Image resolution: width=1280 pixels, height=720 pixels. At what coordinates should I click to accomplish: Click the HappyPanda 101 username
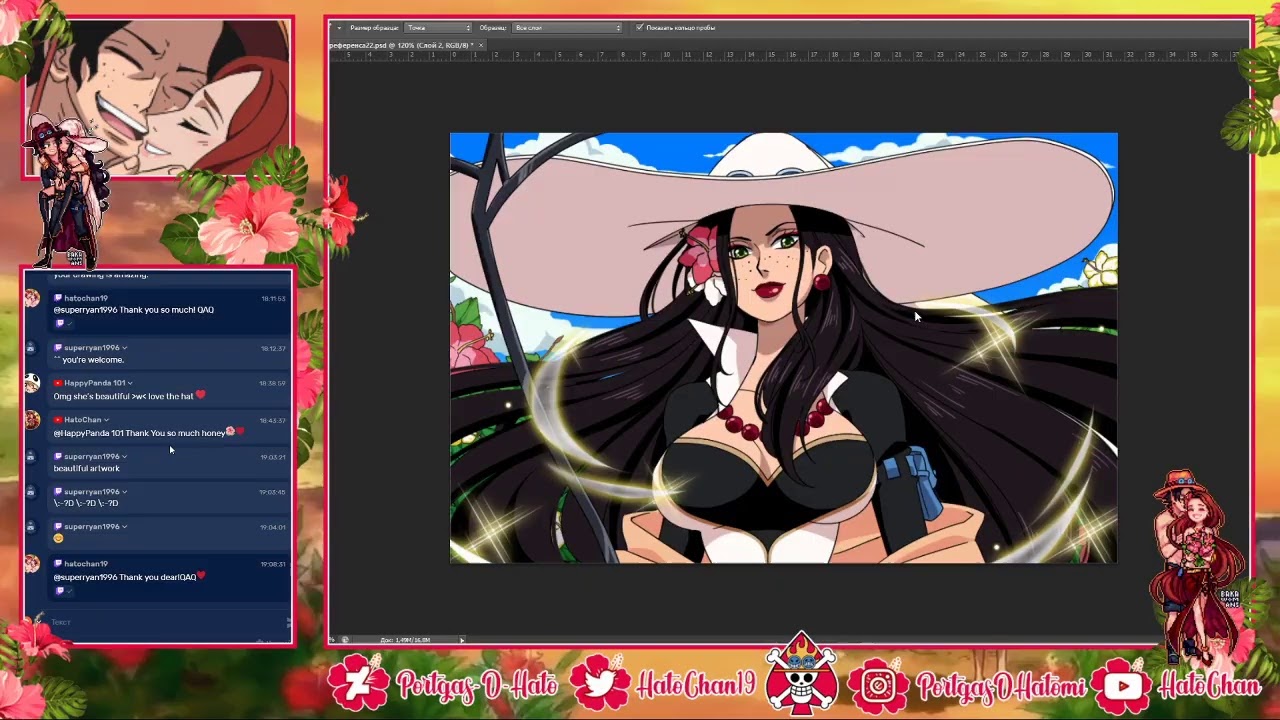tap(95, 383)
